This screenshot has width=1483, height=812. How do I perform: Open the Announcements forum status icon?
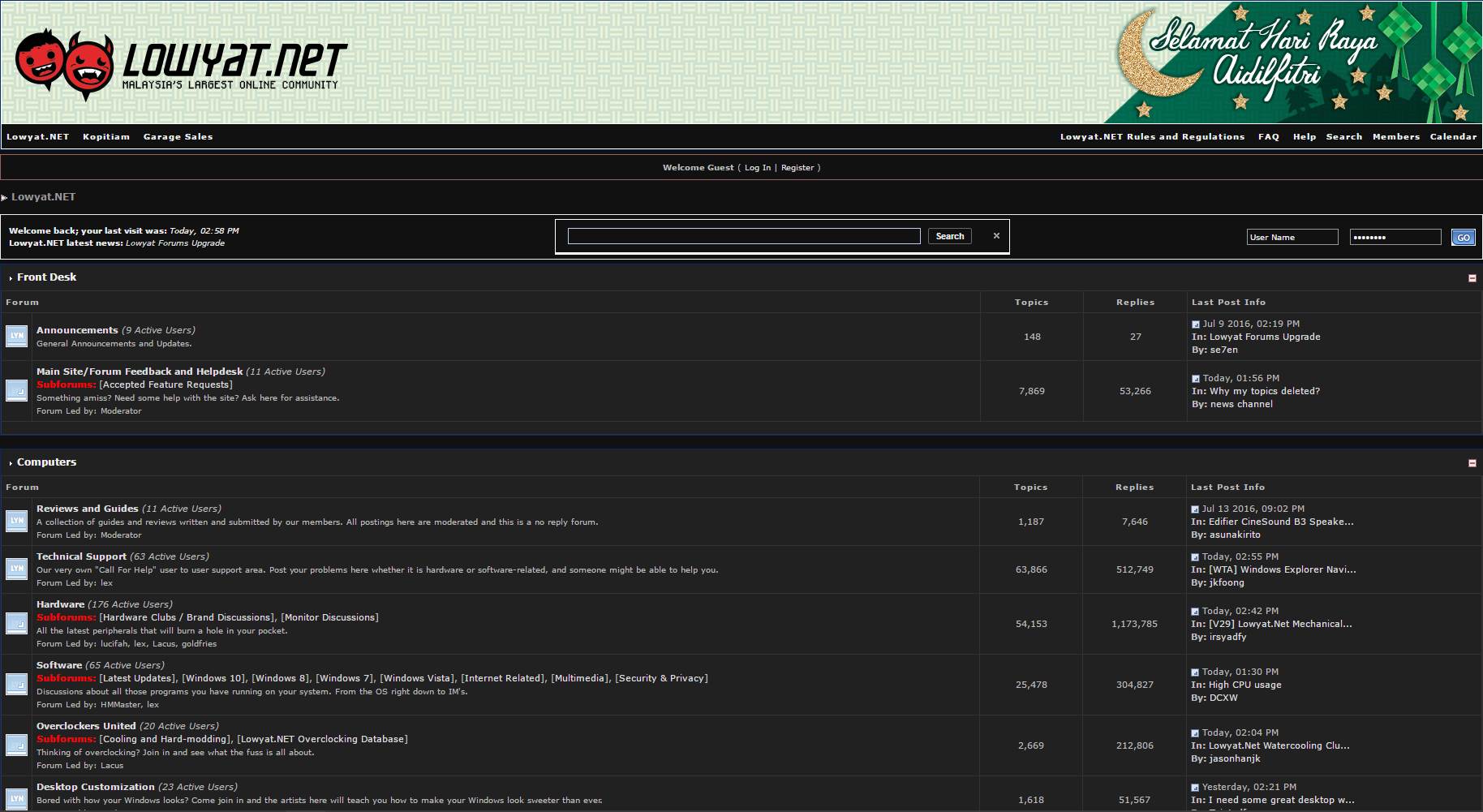pos(17,336)
